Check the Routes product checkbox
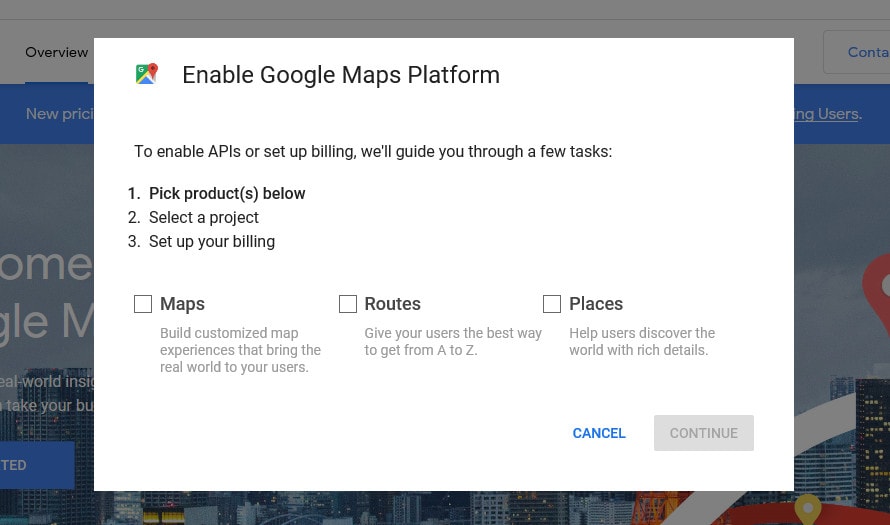 pyautogui.click(x=347, y=304)
